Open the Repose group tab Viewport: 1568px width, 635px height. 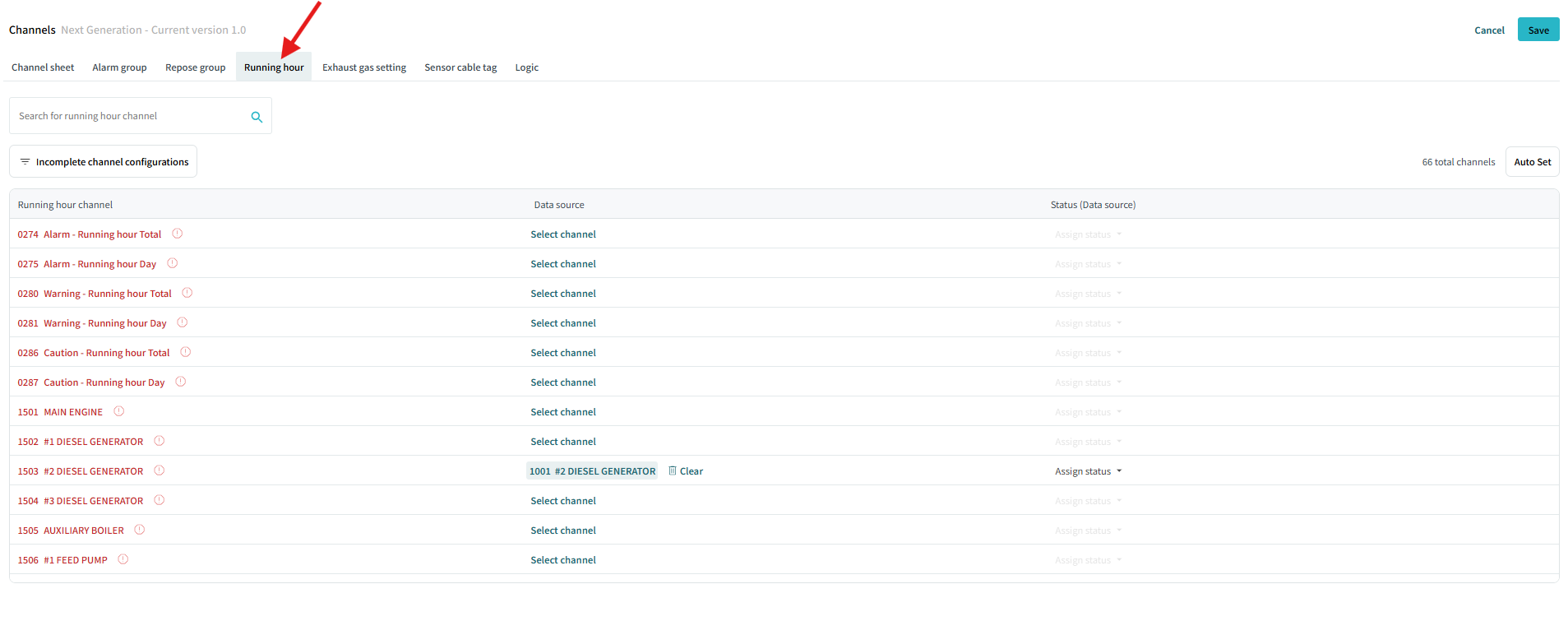pos(195,67)
